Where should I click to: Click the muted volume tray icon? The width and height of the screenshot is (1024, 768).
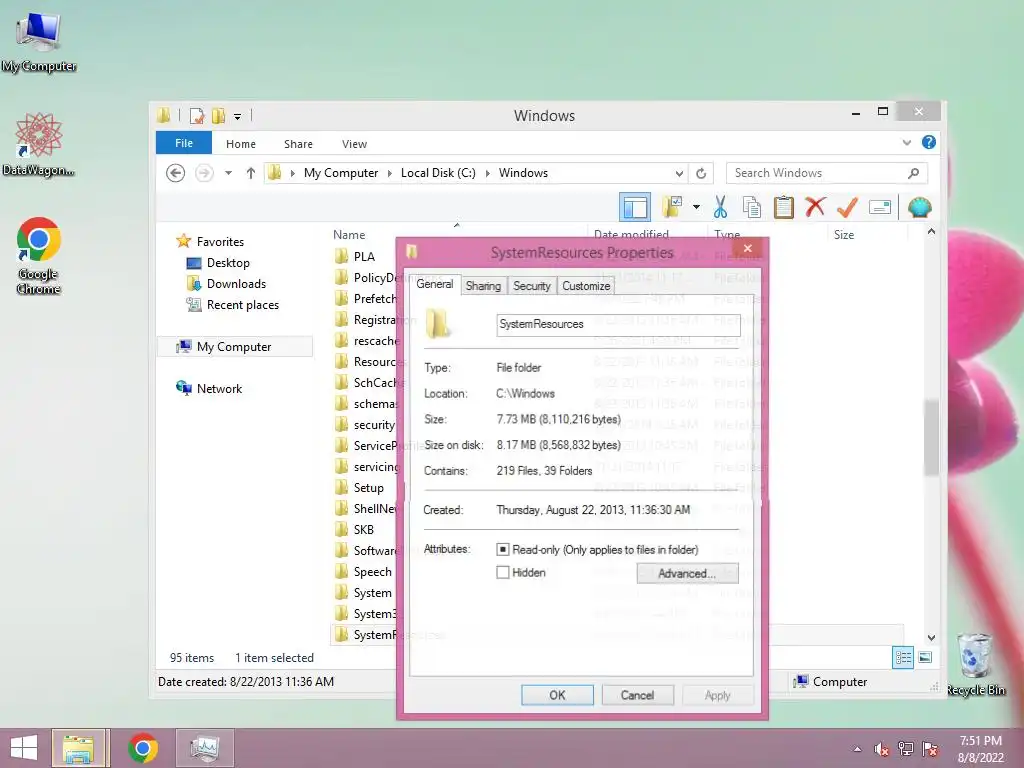pyautogui.click(x=881, y=749)
